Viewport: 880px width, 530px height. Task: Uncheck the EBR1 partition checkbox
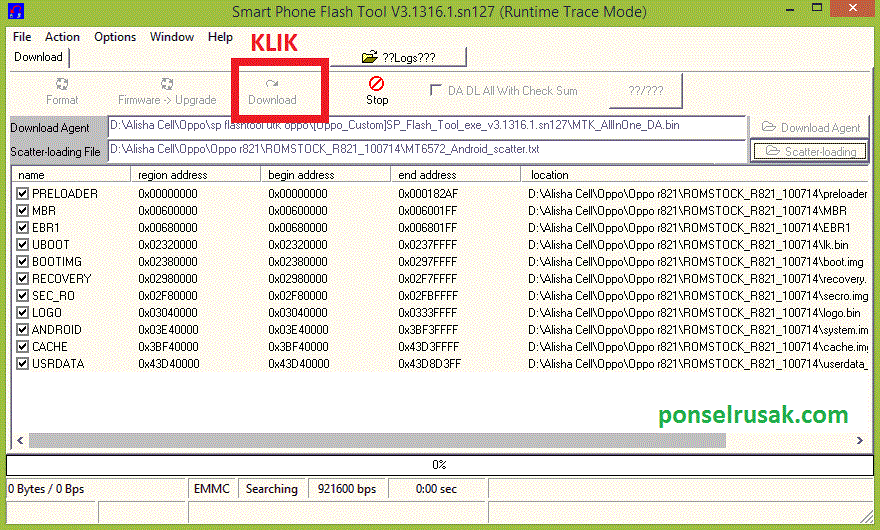click(x=22, y=228)
